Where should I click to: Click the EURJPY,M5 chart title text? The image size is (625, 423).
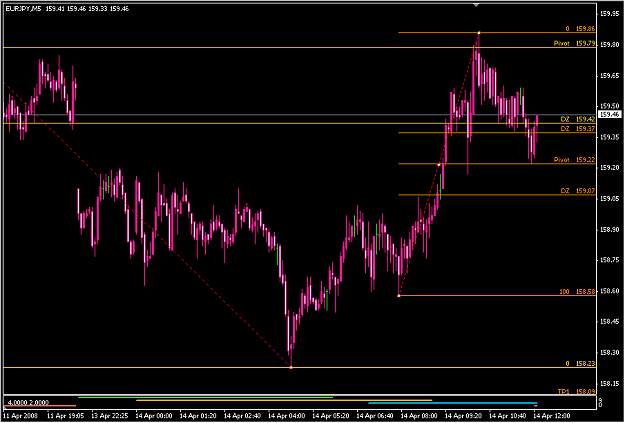point(23,8)
